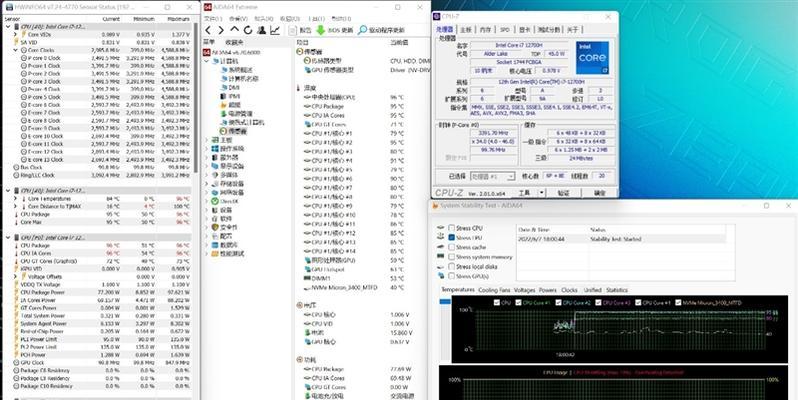
Task: Select the Ring/LLC Clock row in HWiNFO
Action: click(x=98, y=175)
